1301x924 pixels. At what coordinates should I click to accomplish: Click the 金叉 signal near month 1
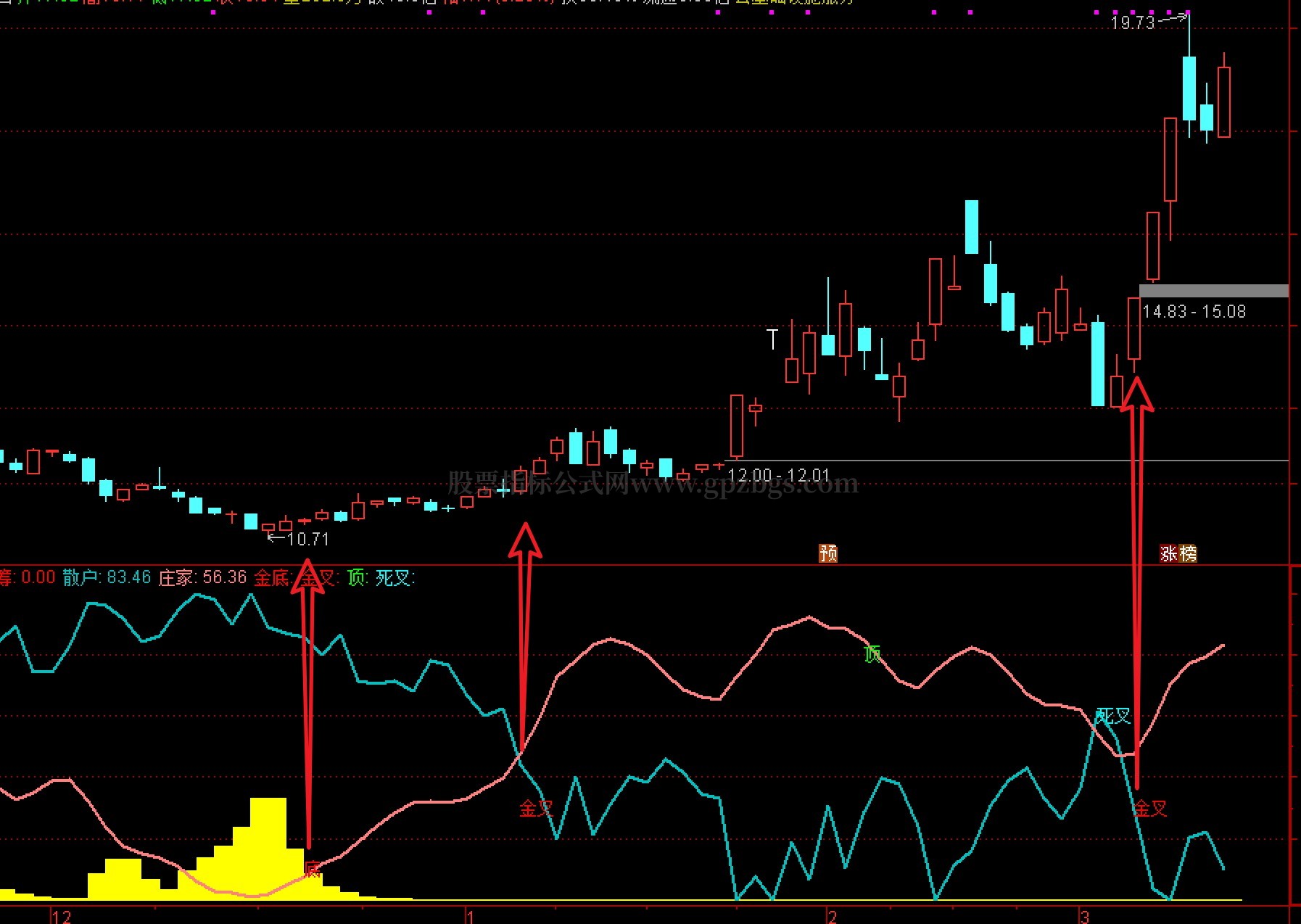point(536,808)
